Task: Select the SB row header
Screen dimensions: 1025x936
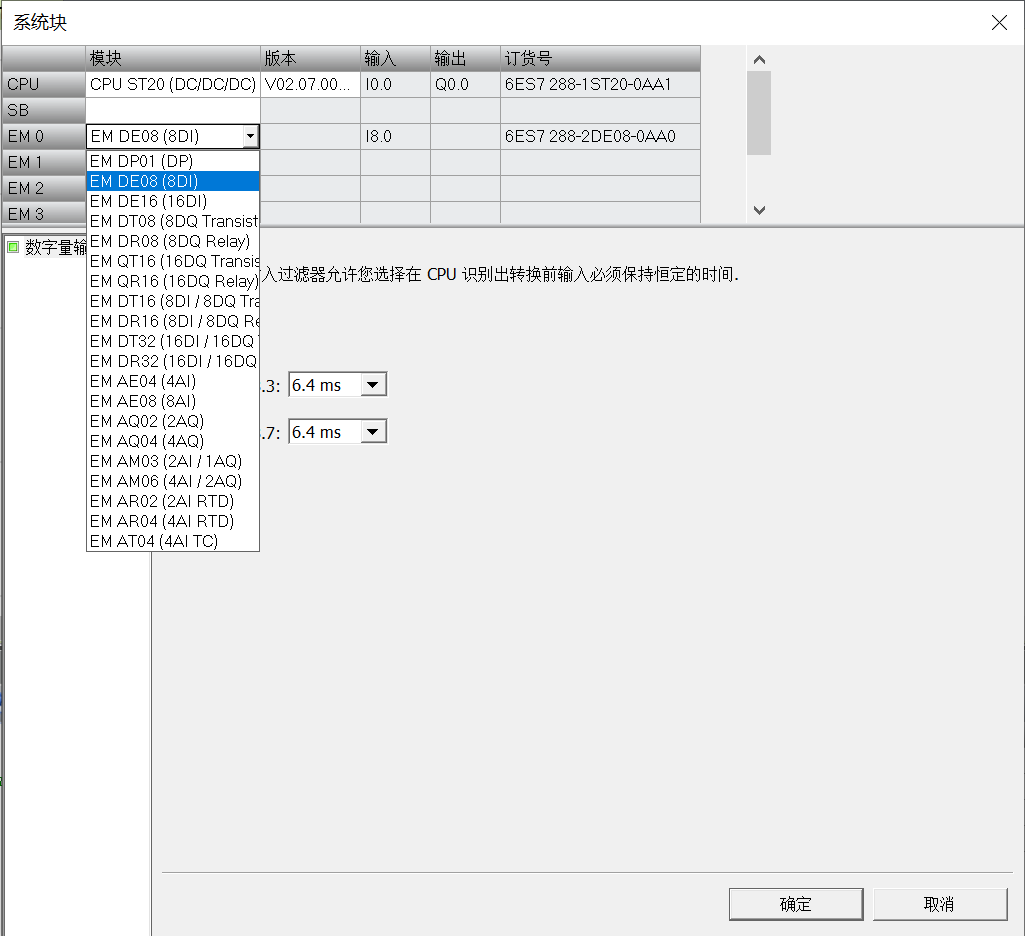Action: click(43, 110)
